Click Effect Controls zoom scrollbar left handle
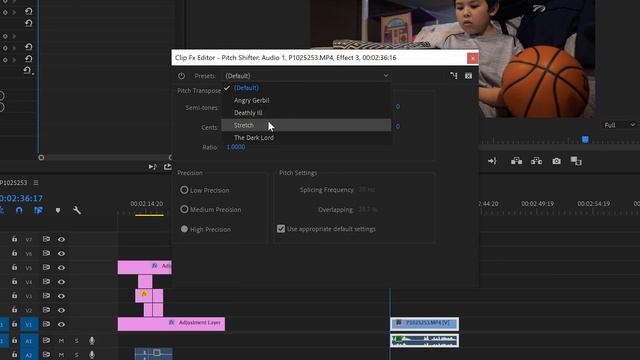 click(x=41, y=158)
